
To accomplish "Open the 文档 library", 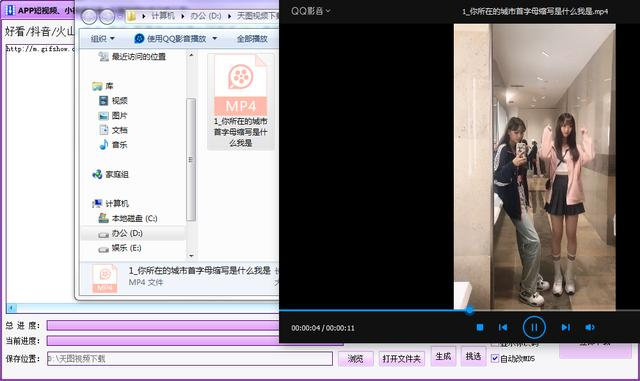I will (113, 130).
